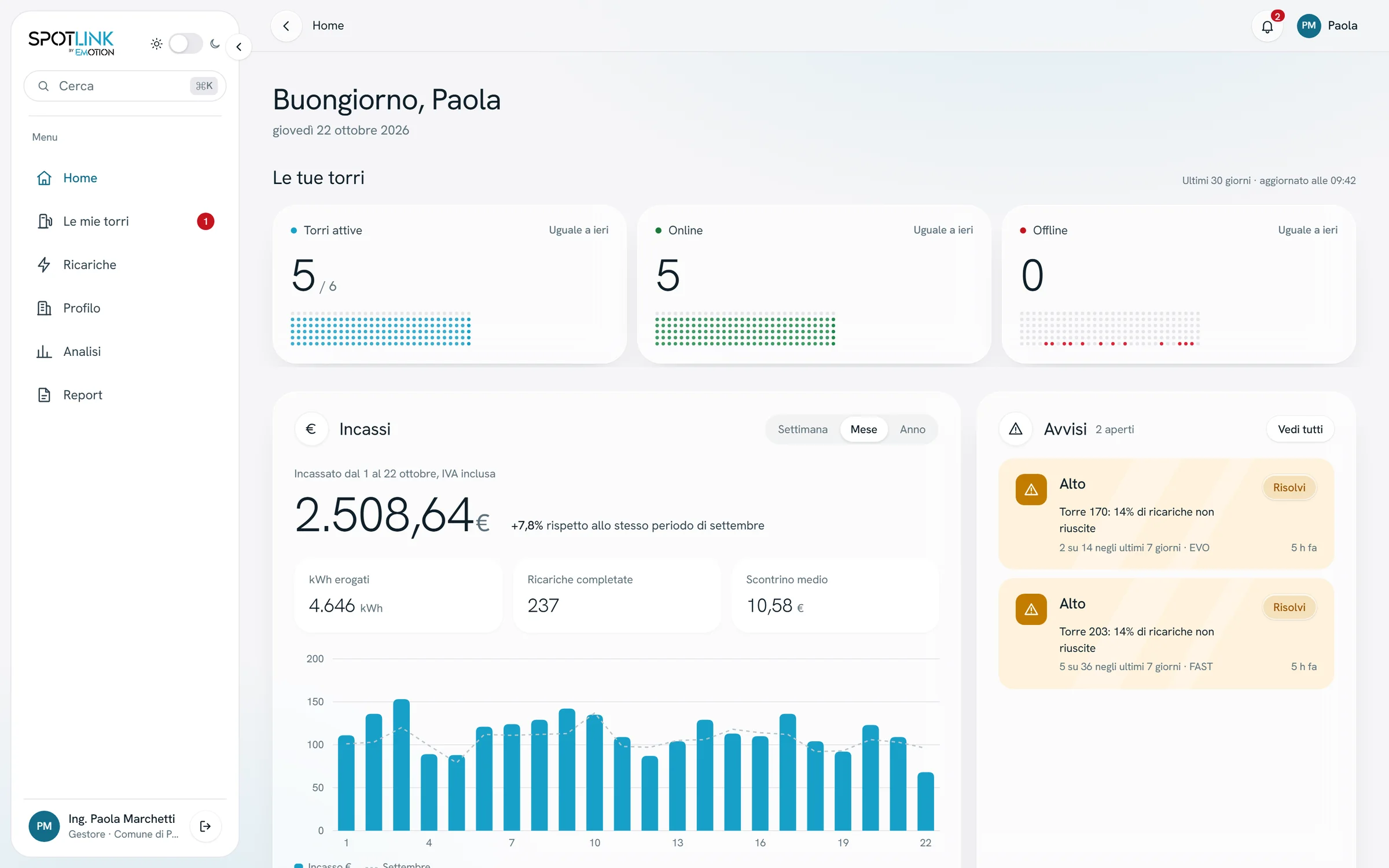Switch Incassi to Anno view
The height and width of the screenshot is (868, 1389).
point(912,429)
